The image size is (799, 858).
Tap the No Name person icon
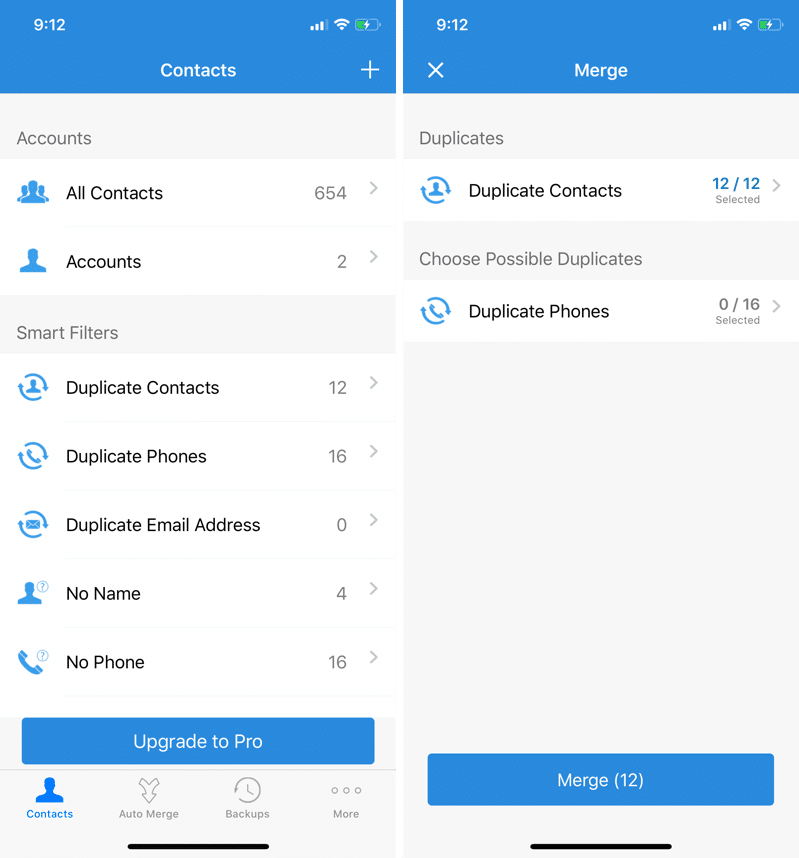tap(33, 593)
